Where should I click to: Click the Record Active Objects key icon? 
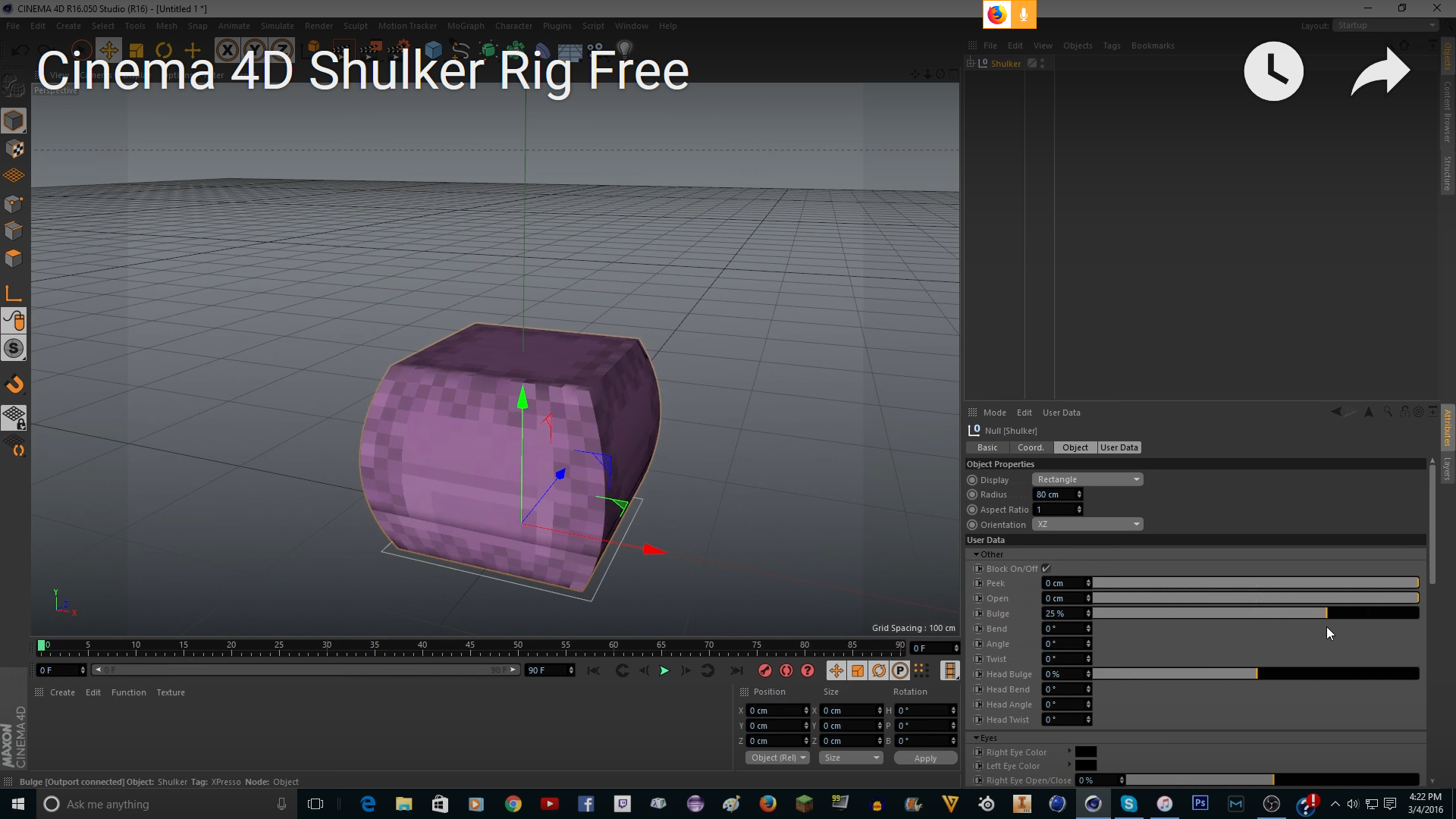[x=765, y=670]
